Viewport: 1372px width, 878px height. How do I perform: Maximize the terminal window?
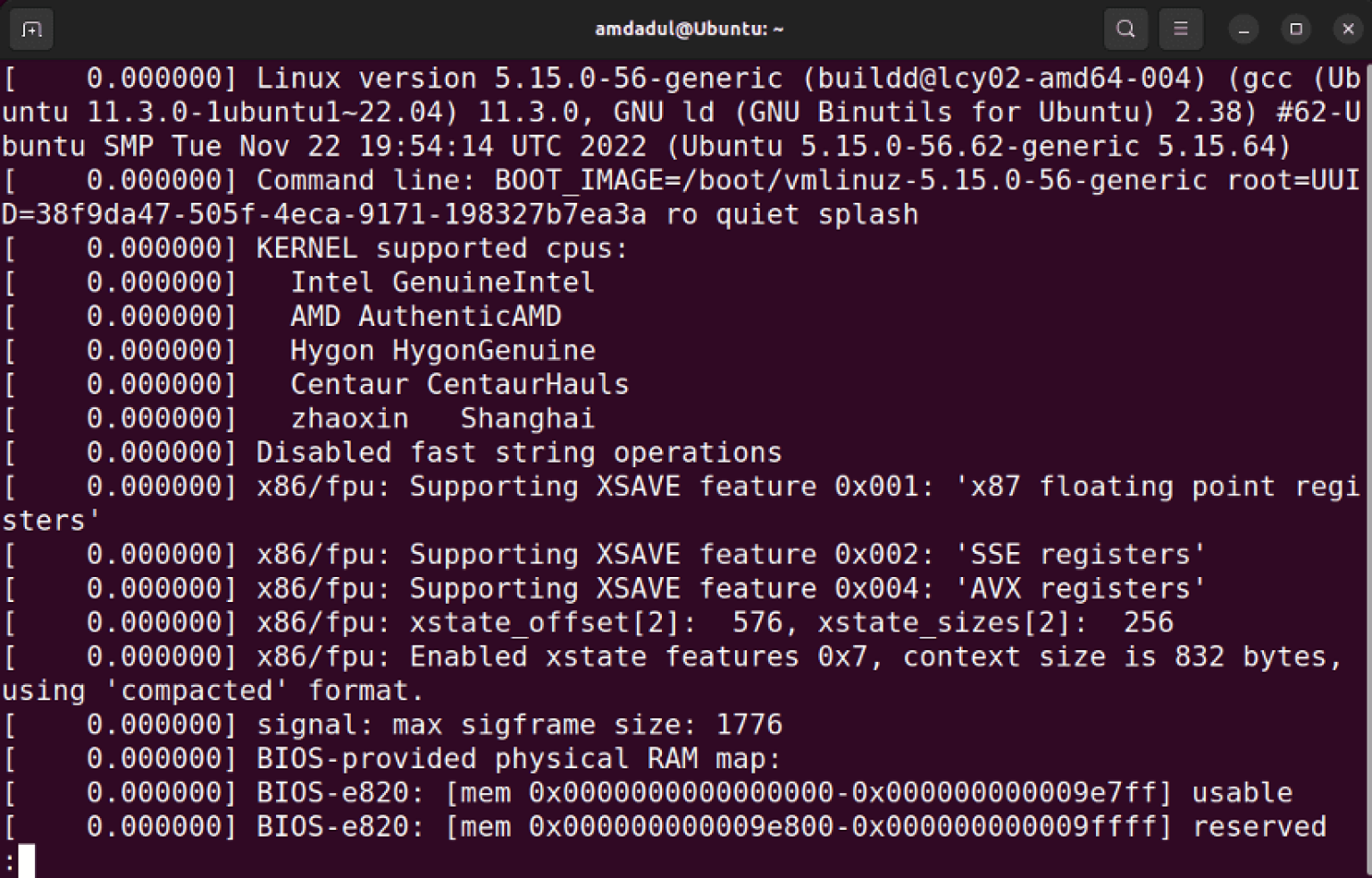1296,29
